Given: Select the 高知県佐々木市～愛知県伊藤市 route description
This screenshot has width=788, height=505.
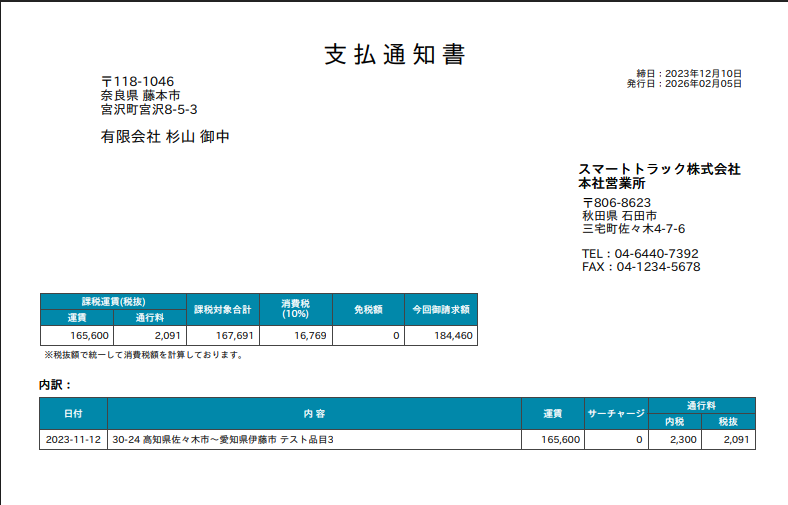Looking at the screenshot, I should [223, 440].
